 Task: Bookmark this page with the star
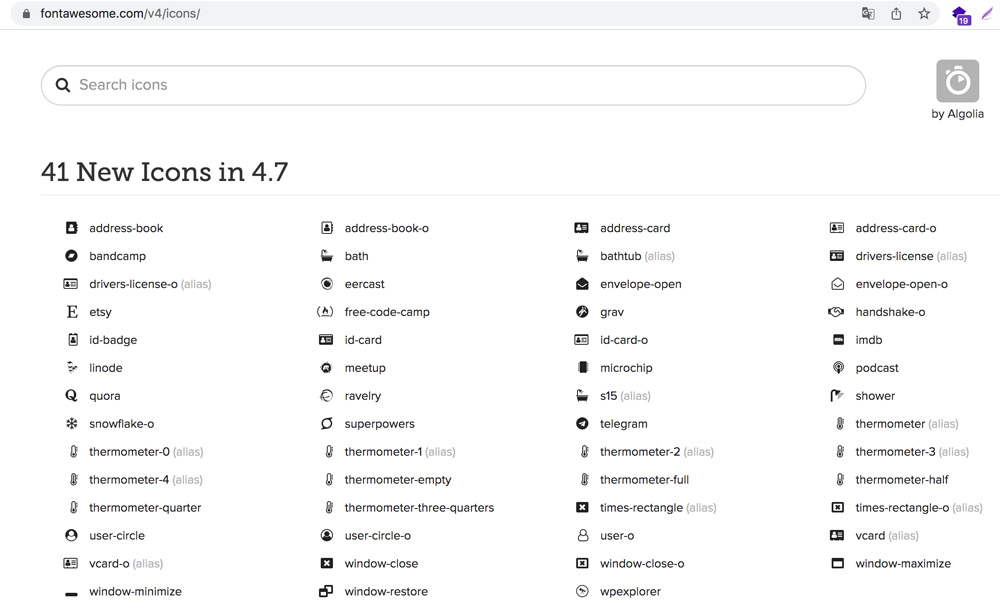(924, 13)
